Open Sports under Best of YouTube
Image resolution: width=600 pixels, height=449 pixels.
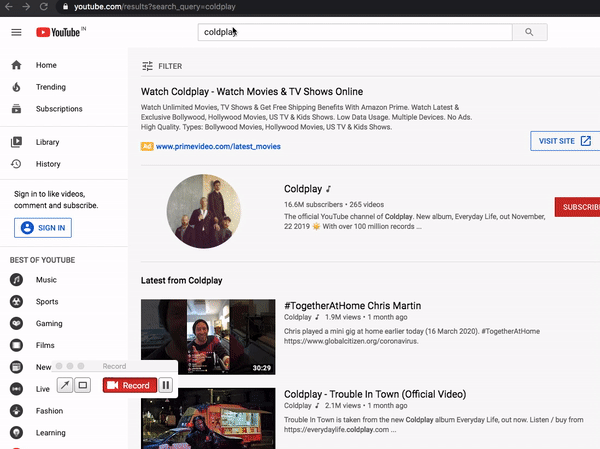click(47, 302)
